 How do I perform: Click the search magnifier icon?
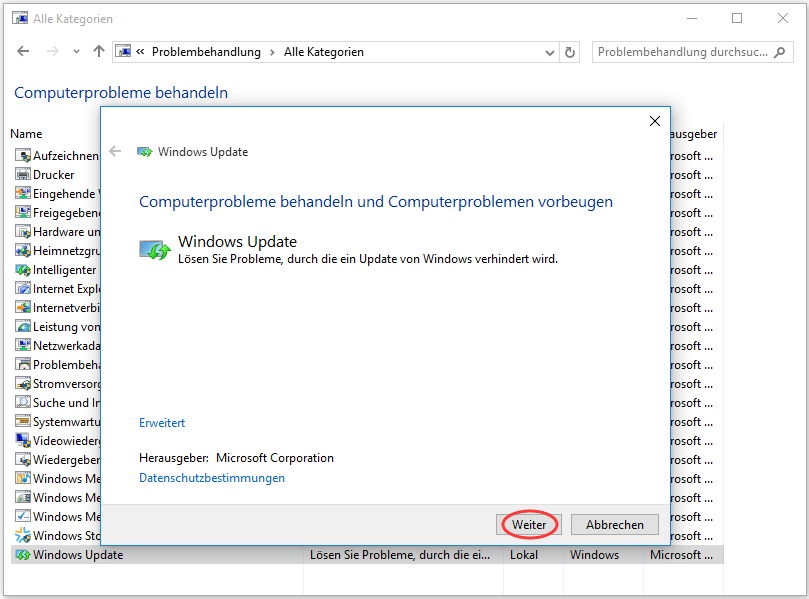(780, 52)
